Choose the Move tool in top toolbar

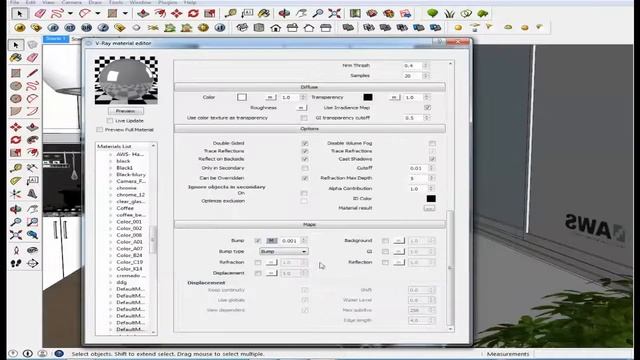click(x=176, y=13)
